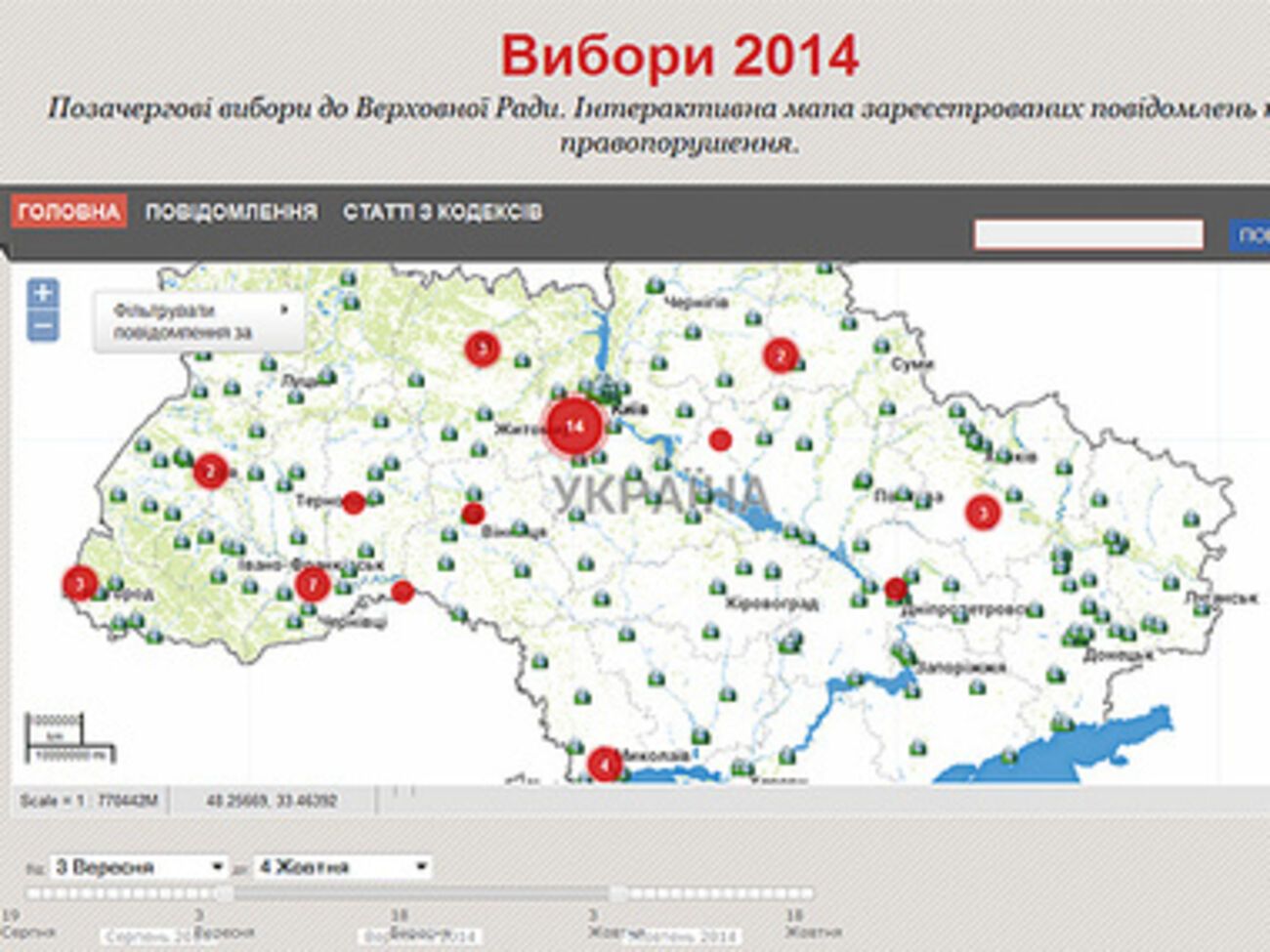Select the red cluster marker near Poltava
This screenshot has width=1270, height=952.
pyautogui.click(x=982, y=512)
